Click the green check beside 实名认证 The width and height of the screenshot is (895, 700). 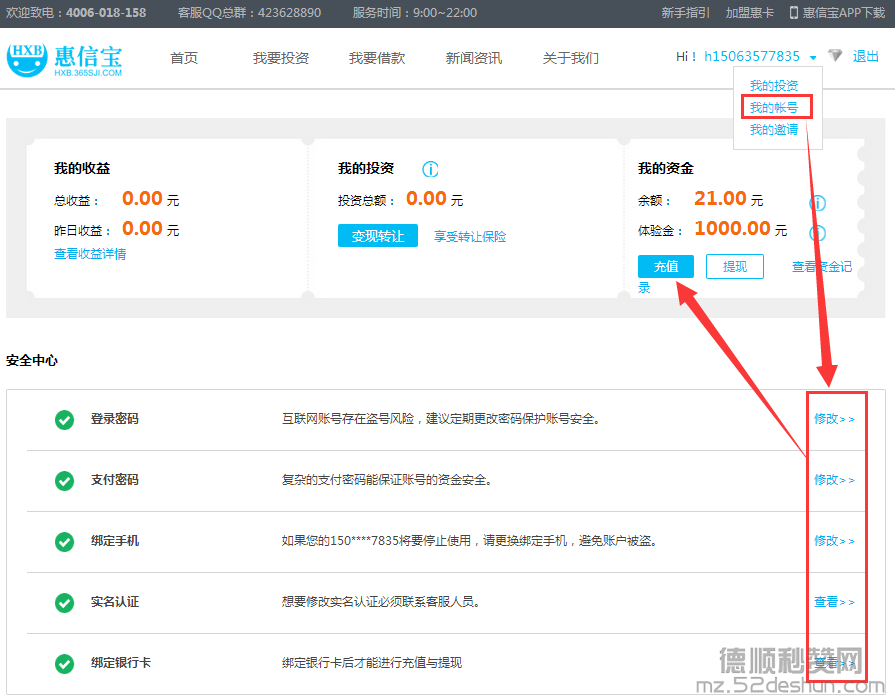click(x=64, y=602)
